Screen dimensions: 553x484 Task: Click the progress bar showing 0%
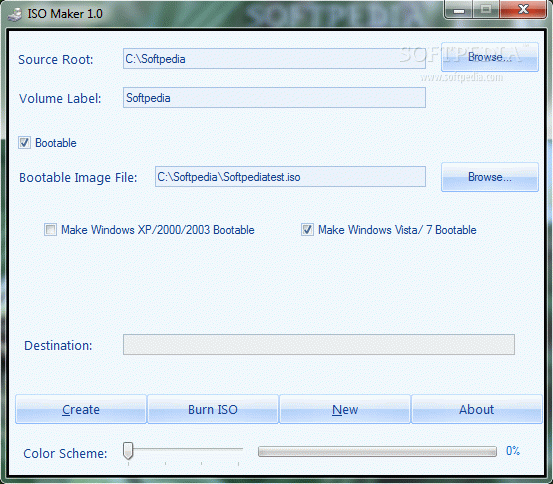point(377,451)
